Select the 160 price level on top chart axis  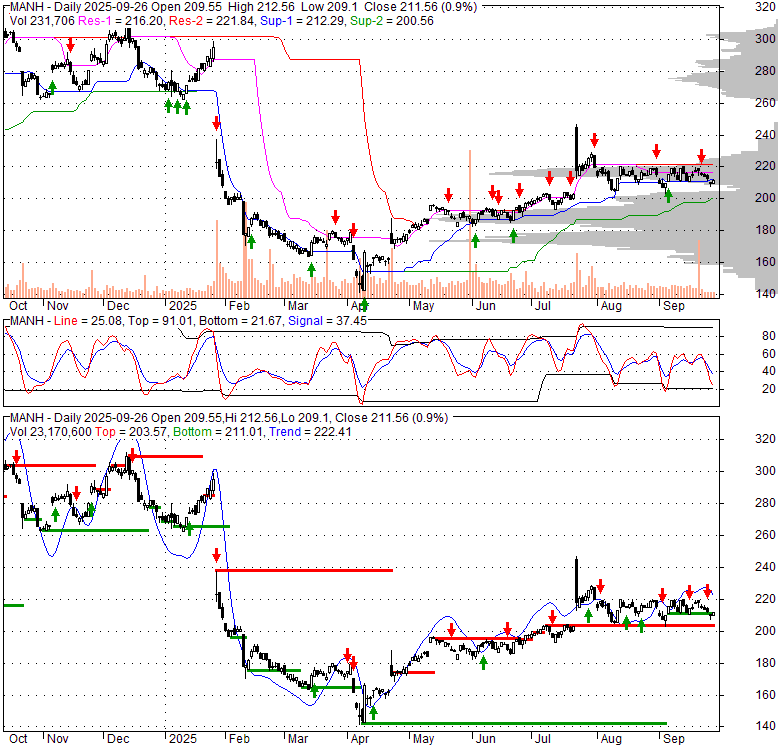point(765,261)
